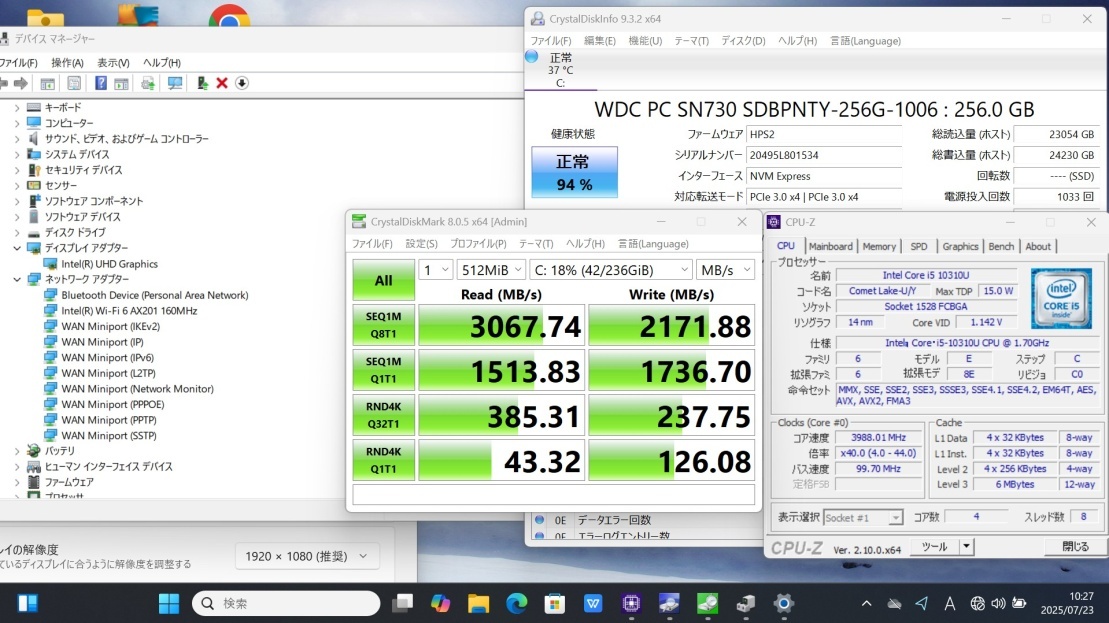Click the blue W app icon on taskbar

pyautogui.click(x=593, y=603)
